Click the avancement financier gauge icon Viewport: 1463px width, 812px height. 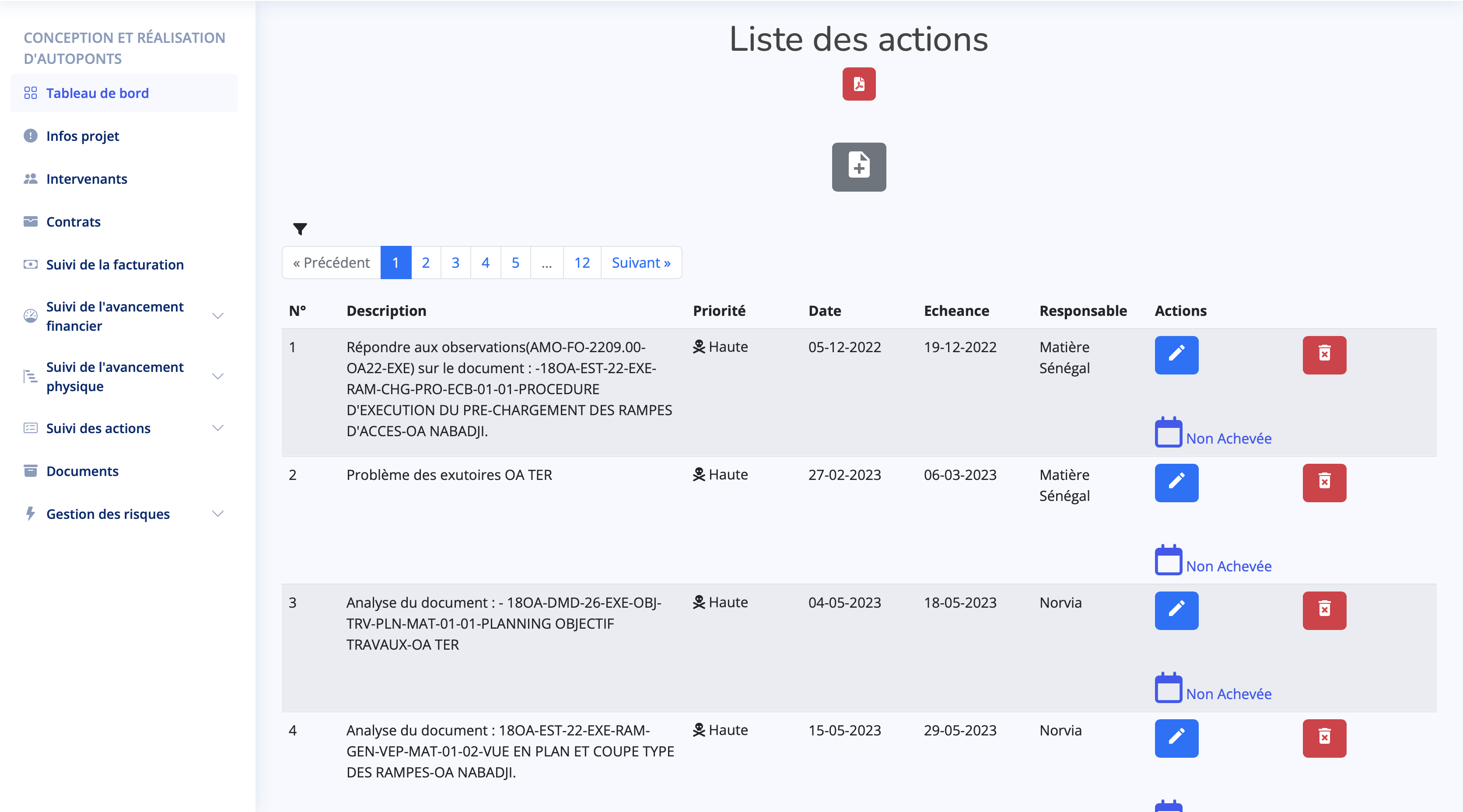coord(31,316)
